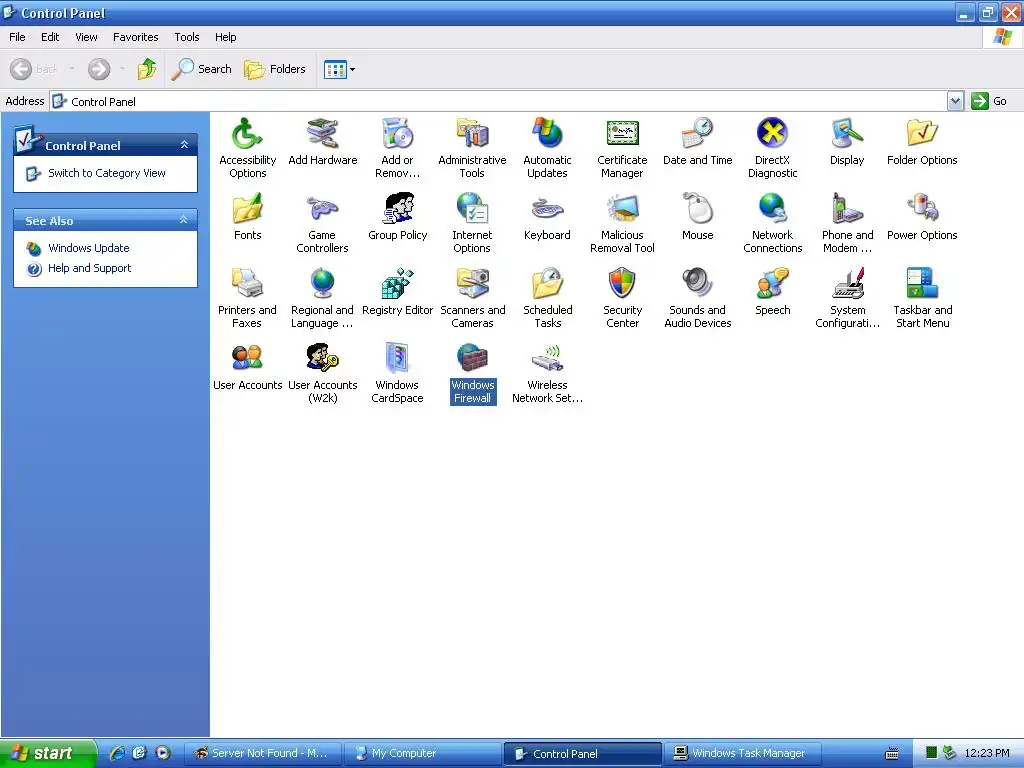Select User Accounts (W2k) icon
The image size is (1024, 768).
tap(323, 359)
